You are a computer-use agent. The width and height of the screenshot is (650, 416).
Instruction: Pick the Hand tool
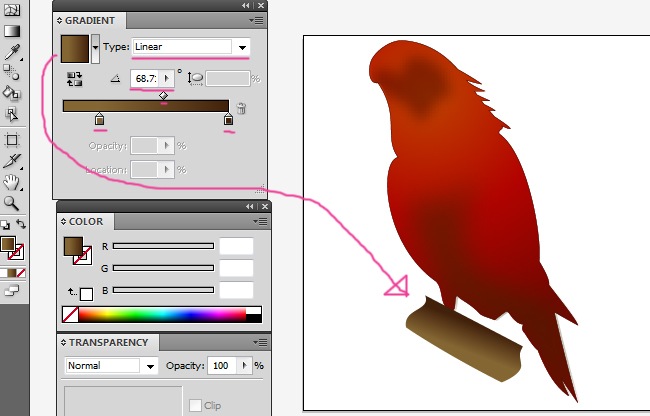tap(12, 181)
